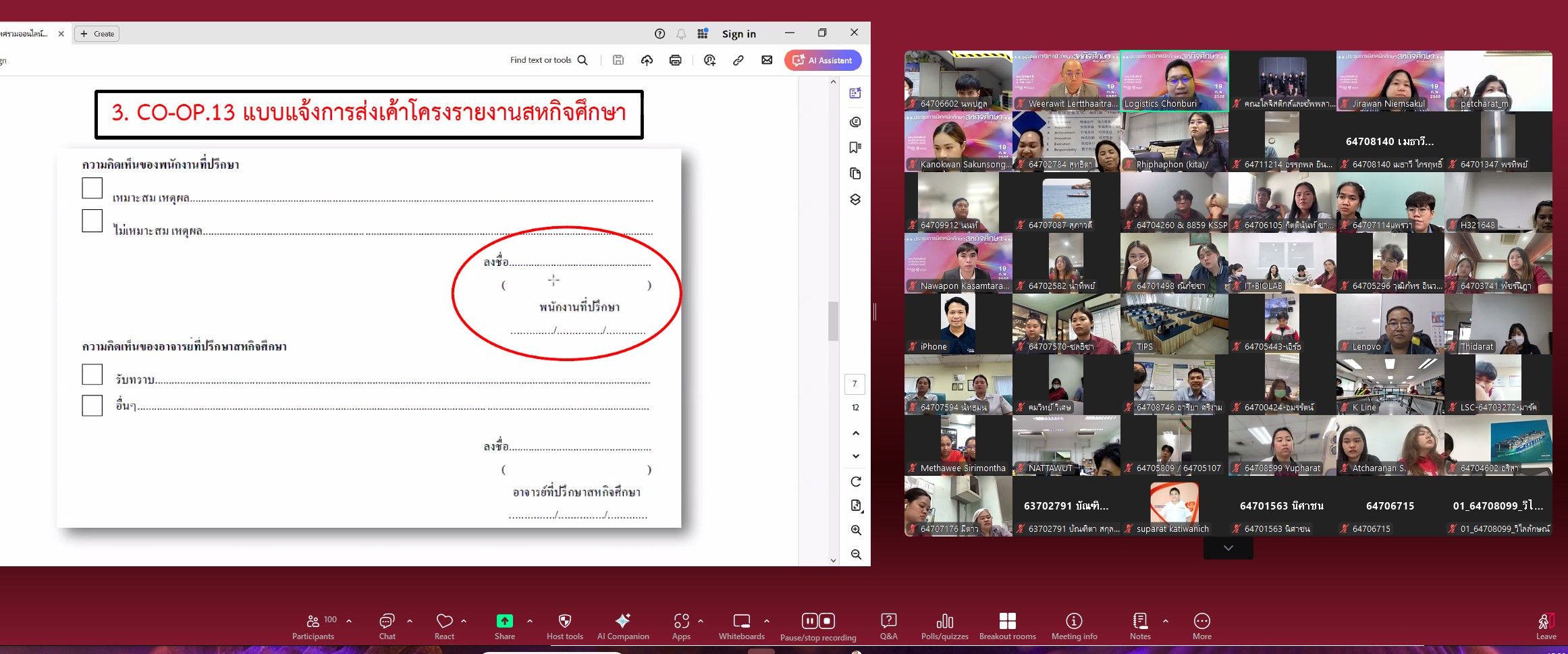Select Logistics Chonburi video tile
Image resolution: width=1568 pixels, height=654 pixels.
pyautogui.click(x=1174, y=81)
